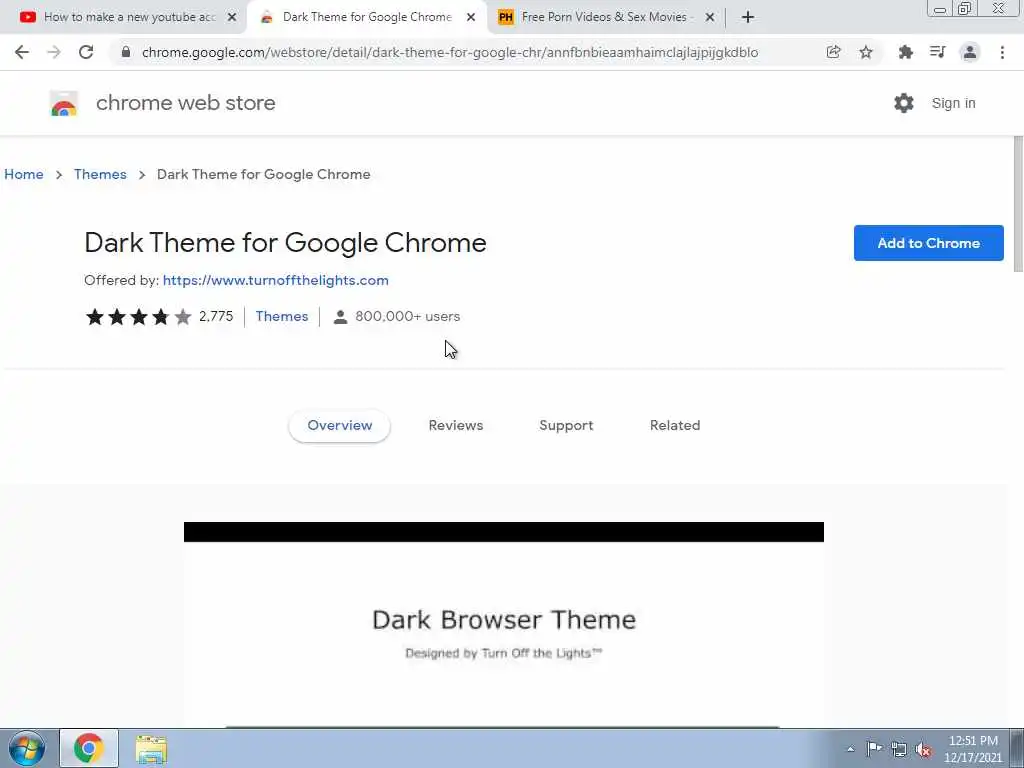Viewport: 1024px width, 768px height.
Task: Reload the current page
Action: 86,52
